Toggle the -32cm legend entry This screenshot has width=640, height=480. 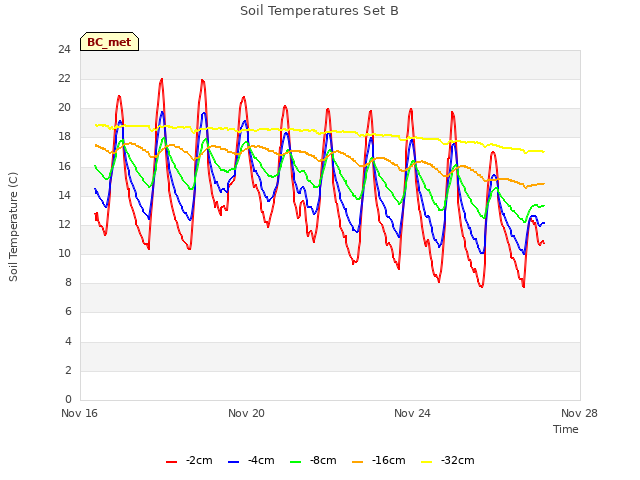click(448, 460)
